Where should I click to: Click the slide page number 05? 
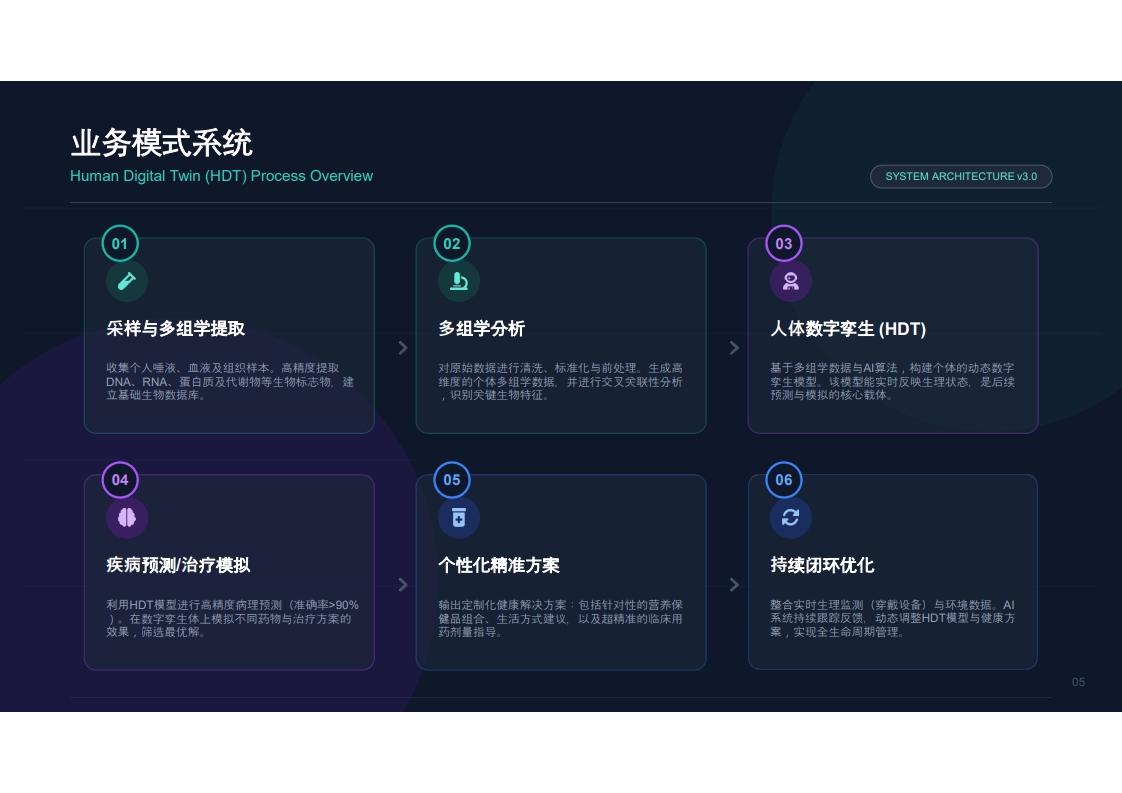pyautogui.click(x=1078, y=682)
